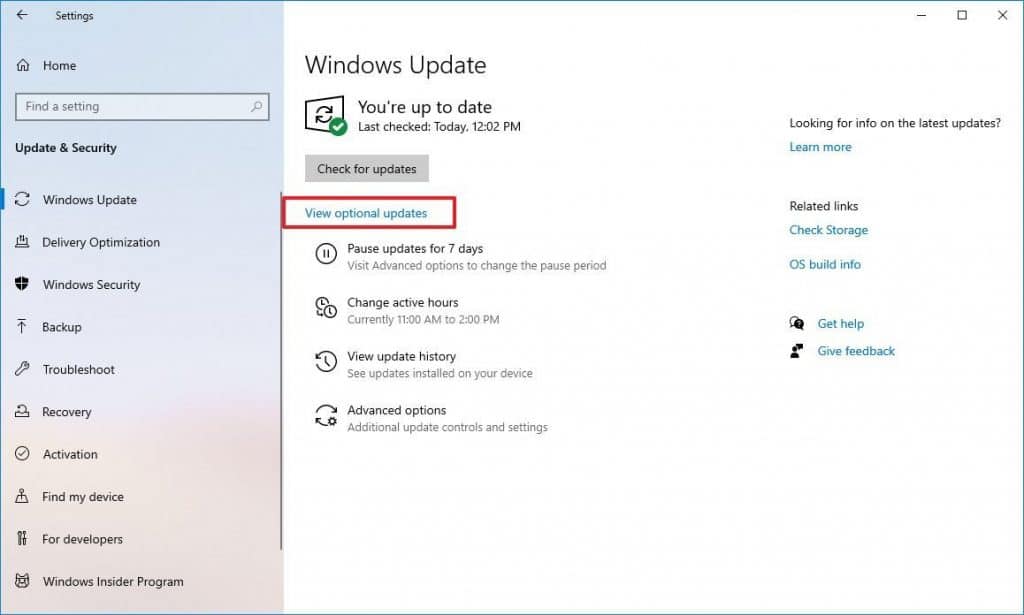Click the Home icon in sidebar
Screen dimensions: 1024x615
[23, 65]
